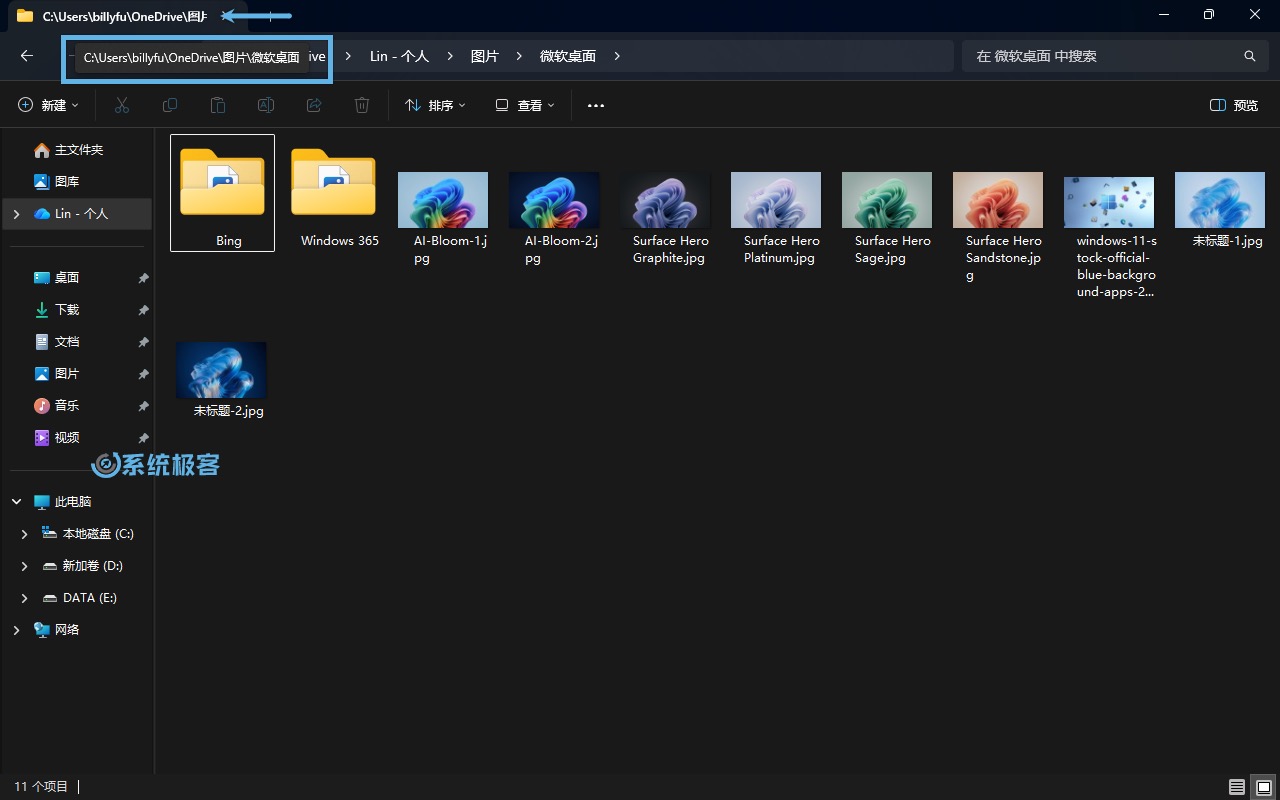Switch to large thumbnails view in status bar
The image size is (1280, 800).
tap(1264, 787)
